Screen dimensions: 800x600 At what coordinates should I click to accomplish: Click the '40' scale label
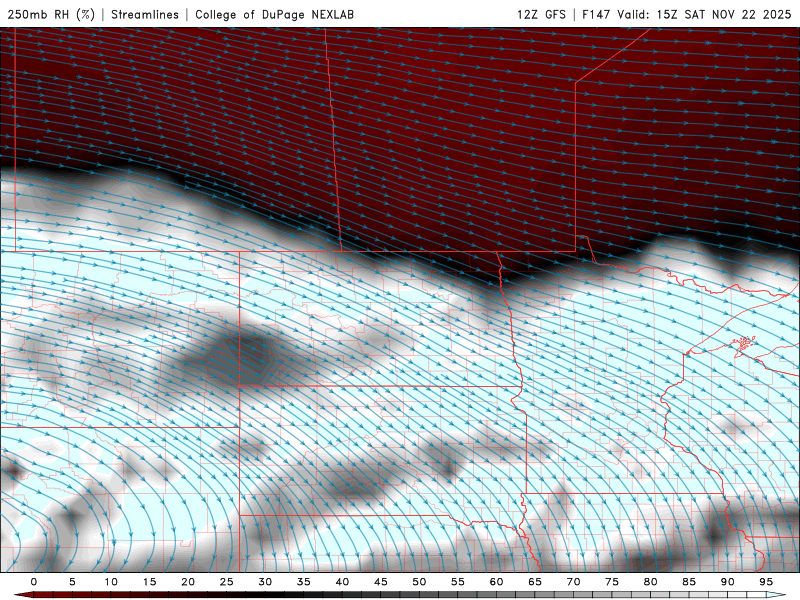(x=342, y=582)
